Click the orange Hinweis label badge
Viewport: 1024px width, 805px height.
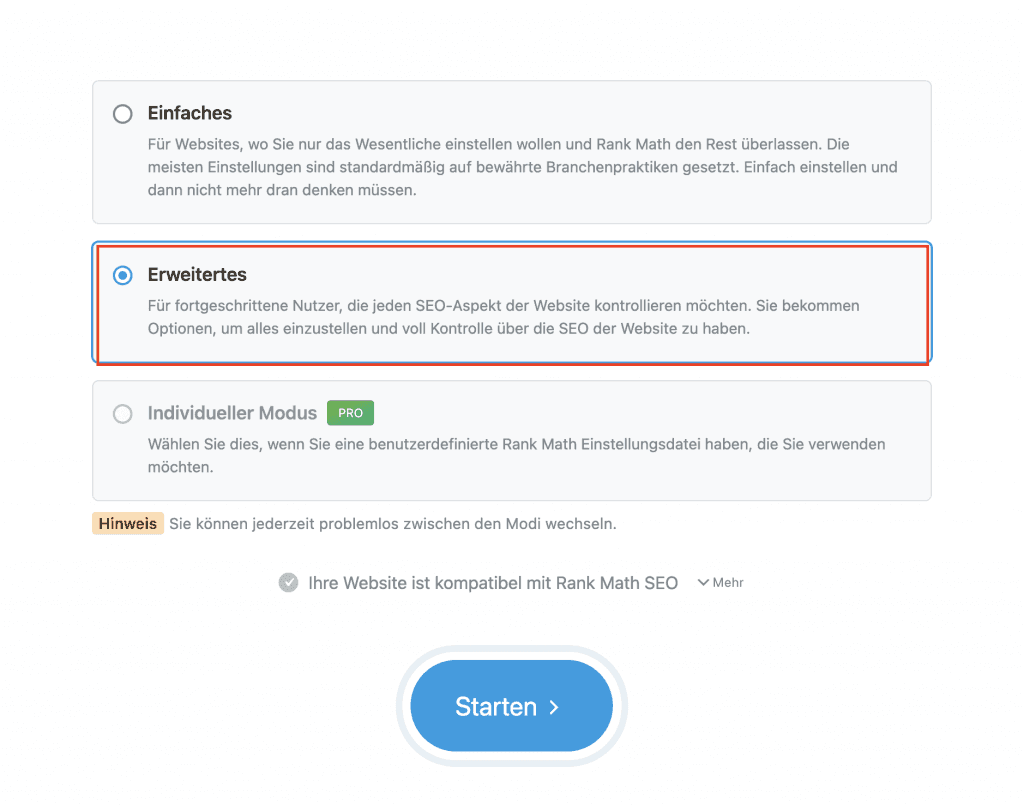128,524
